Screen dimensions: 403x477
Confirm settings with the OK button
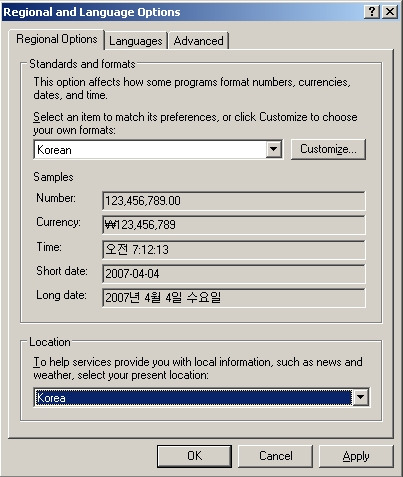pyautogui.click(x=194, y=456)
